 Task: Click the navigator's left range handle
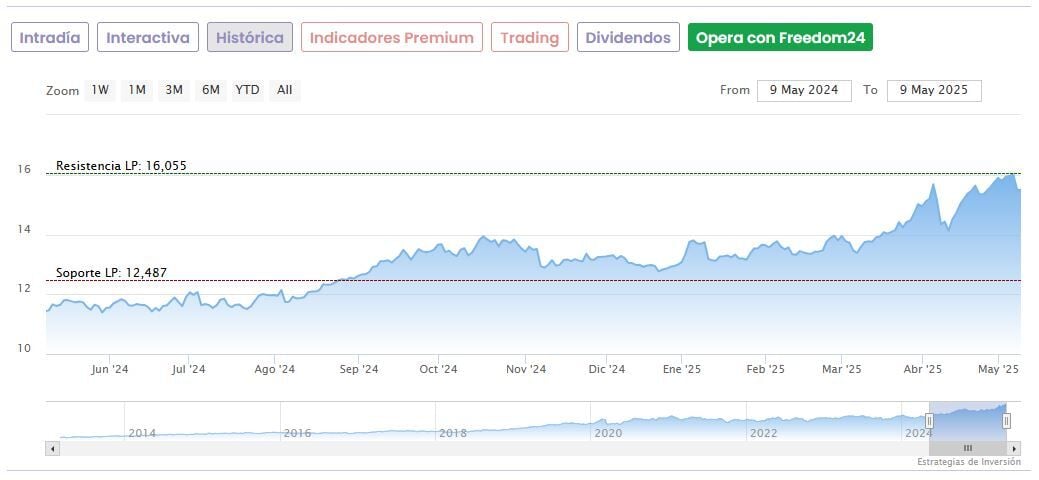[x=929, y=421]
